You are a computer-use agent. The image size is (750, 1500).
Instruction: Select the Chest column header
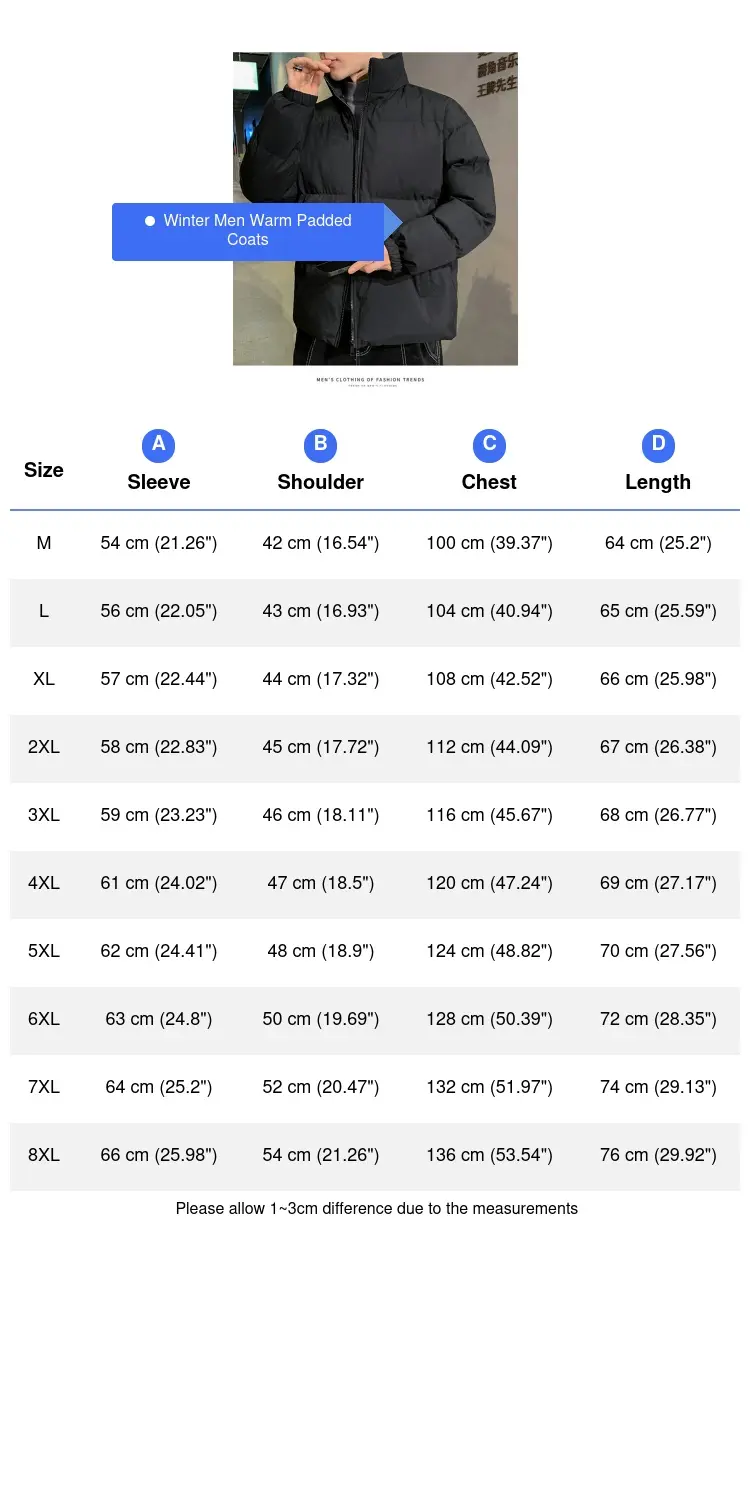pos(489,482)
